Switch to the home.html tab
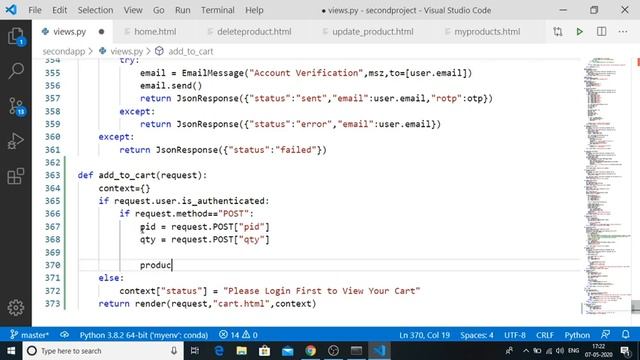Viewport: 640px width, 360px height. (155, 31)
